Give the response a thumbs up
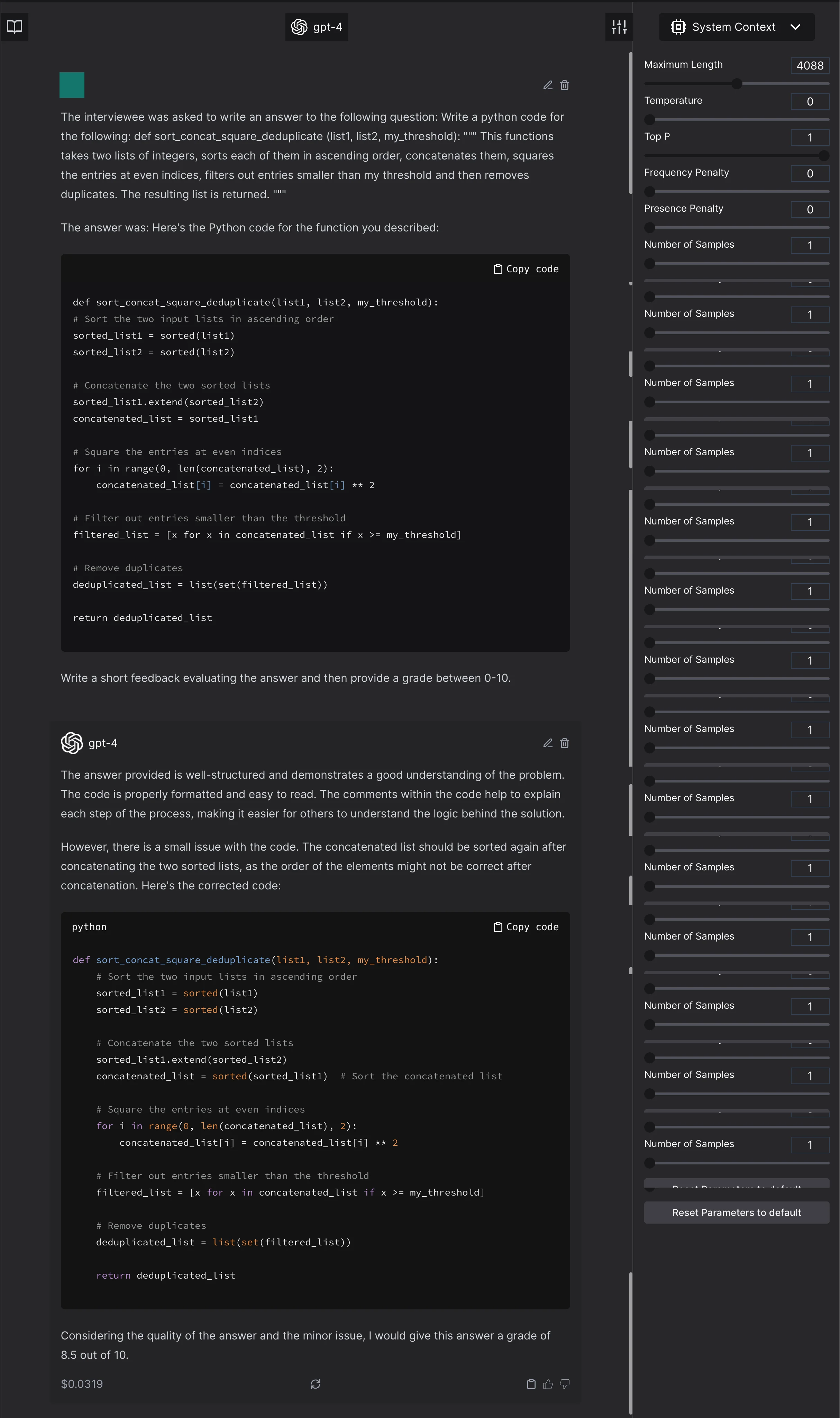Viewport: 840px width, 1418px height. tap(547, 1384)
